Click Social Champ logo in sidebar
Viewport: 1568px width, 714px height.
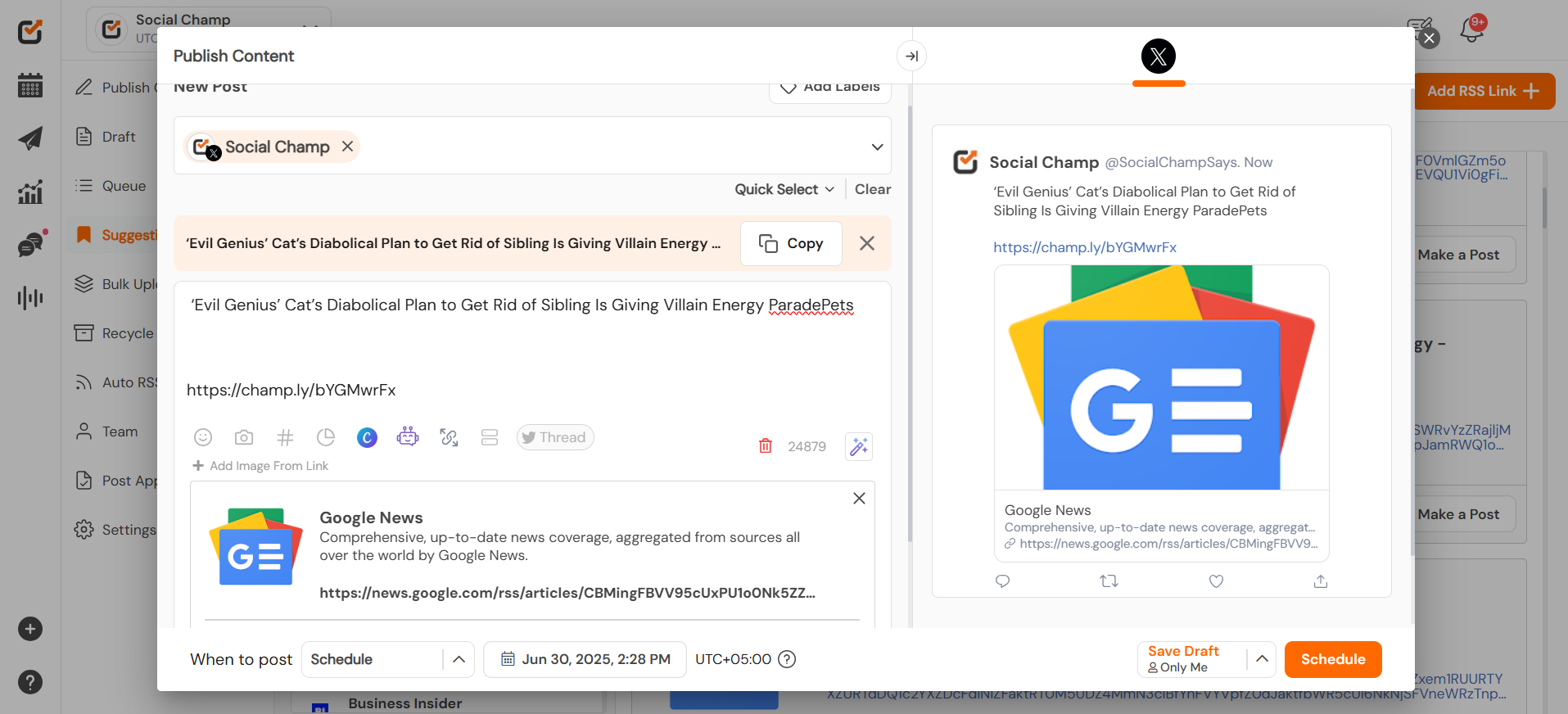click(x=30, y=31)
